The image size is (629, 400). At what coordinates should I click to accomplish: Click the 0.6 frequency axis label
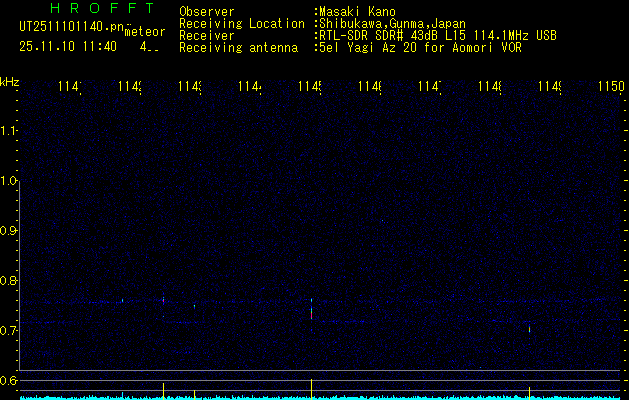coord(9,380)
